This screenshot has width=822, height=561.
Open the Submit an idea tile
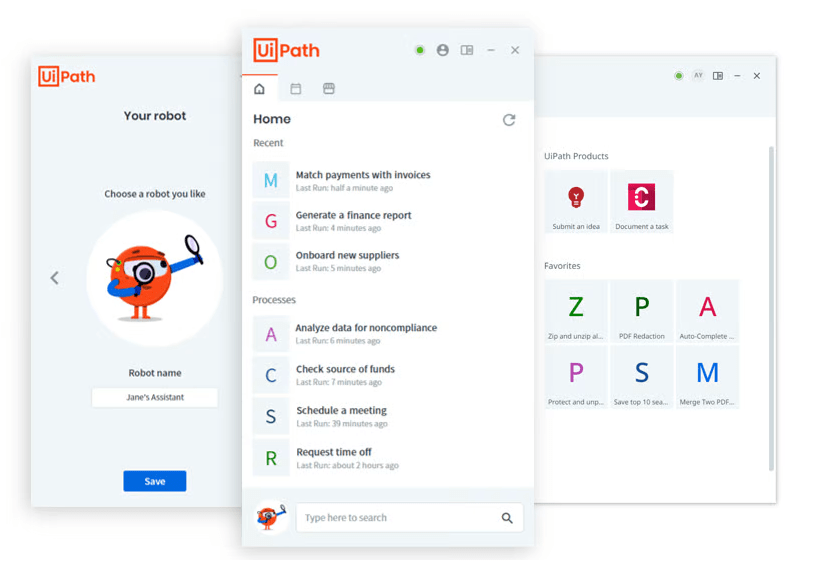tap(576, 202)
